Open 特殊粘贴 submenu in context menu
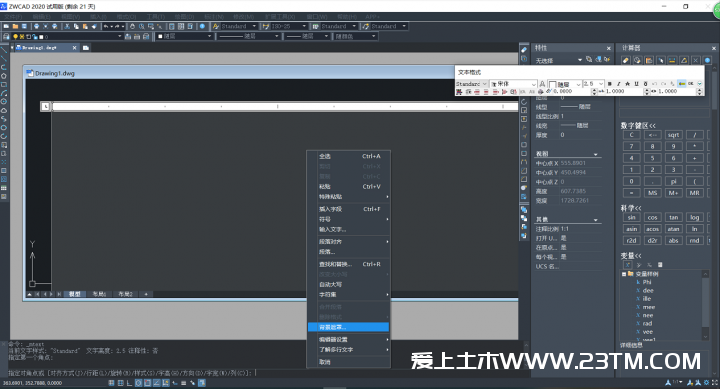720x389 pixels. pos(349,197)
